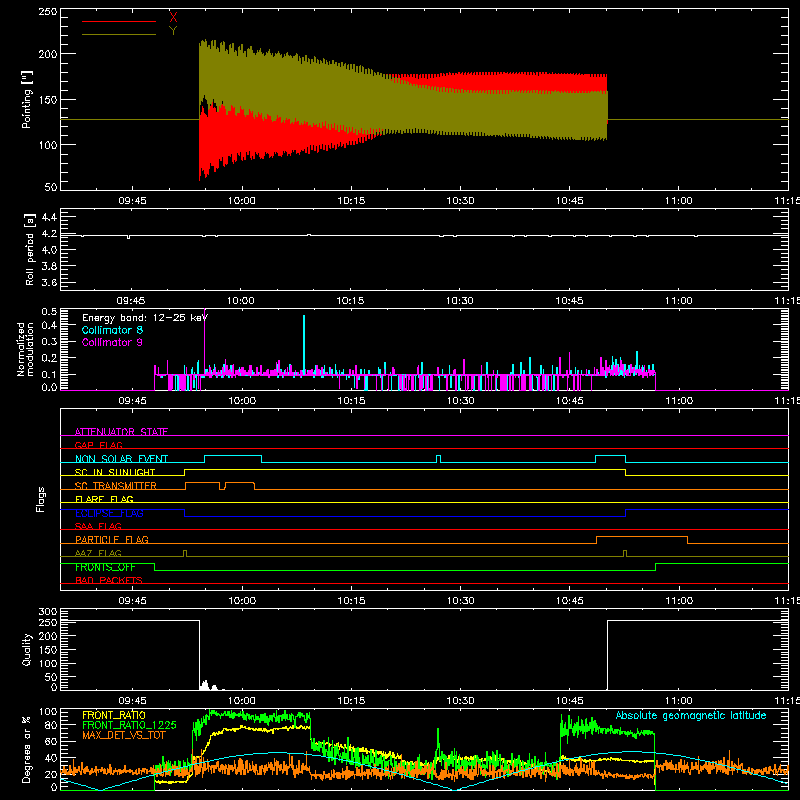The image size is (800, 800).
Task: Click the 300 tick on Quality axis
Action: pyautogui.click(x=48, y=612)
